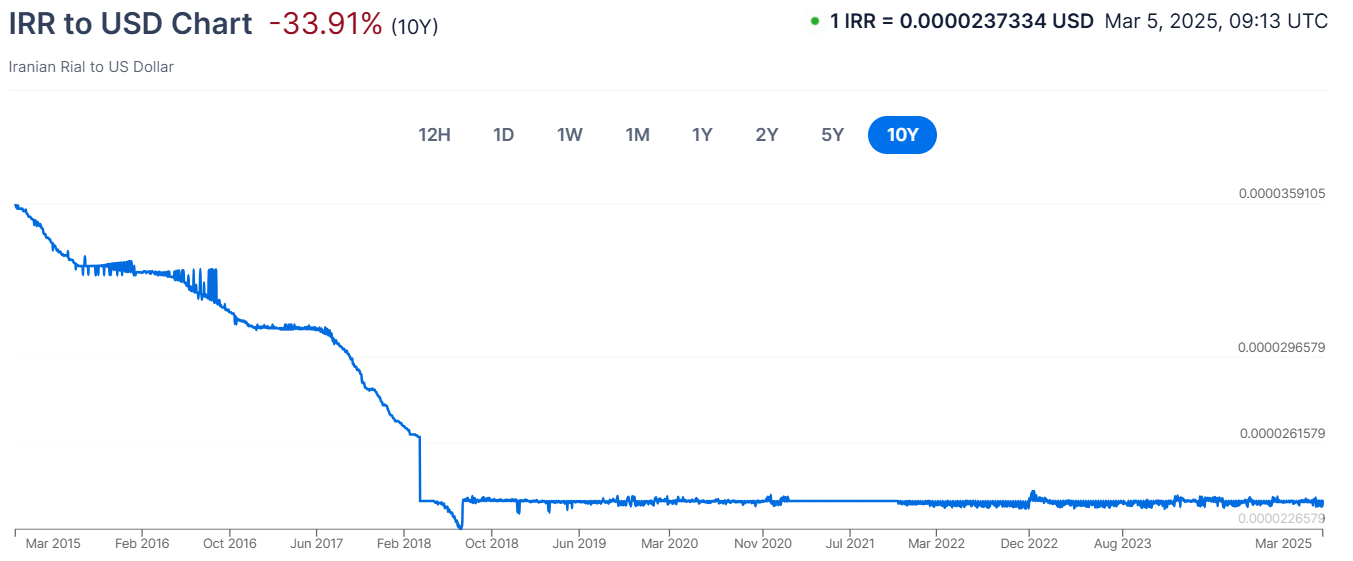Click the 0.0000359105 y-axis value

[1281, 194]
